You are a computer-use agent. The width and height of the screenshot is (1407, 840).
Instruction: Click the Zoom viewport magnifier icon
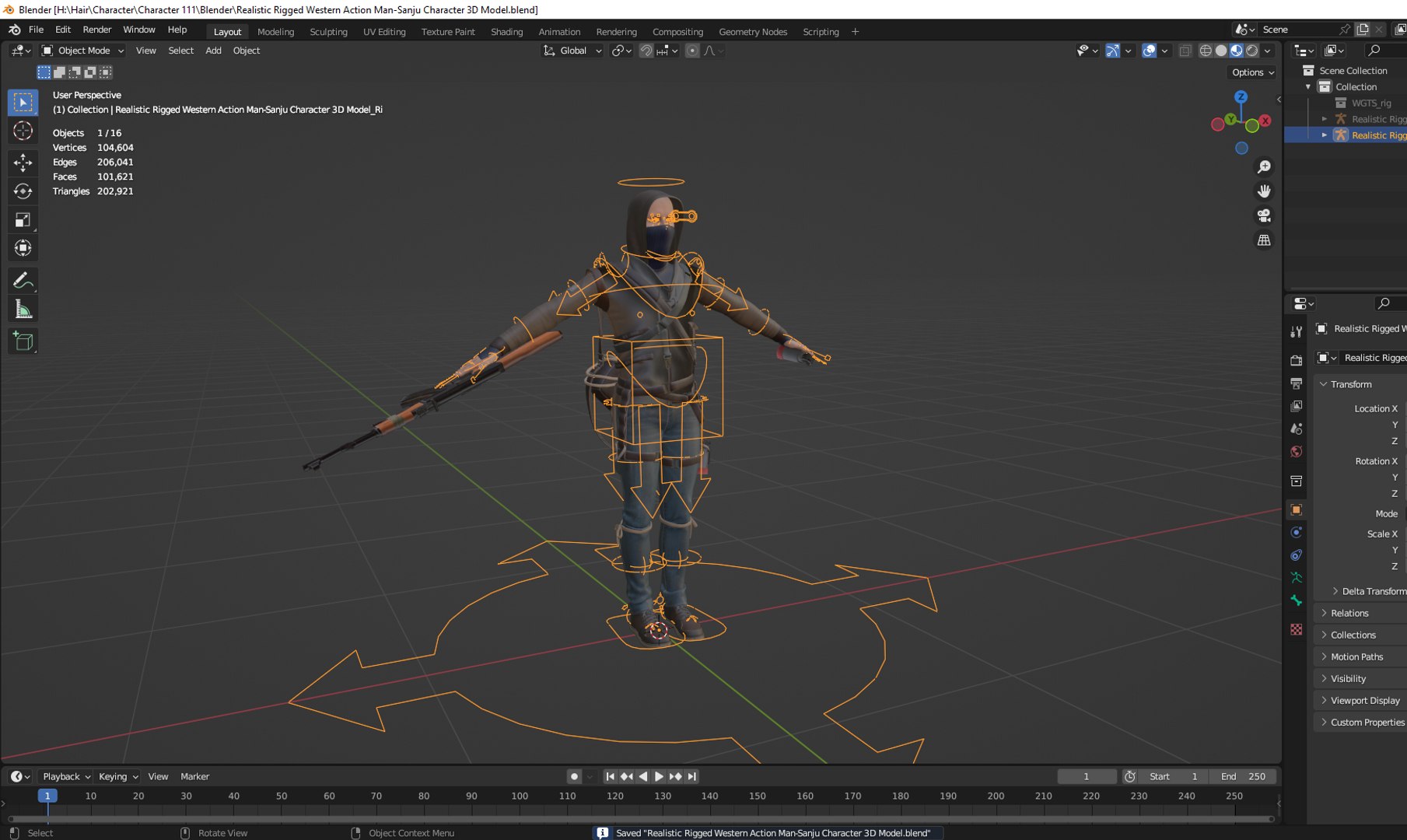[x=1264, y=167]
